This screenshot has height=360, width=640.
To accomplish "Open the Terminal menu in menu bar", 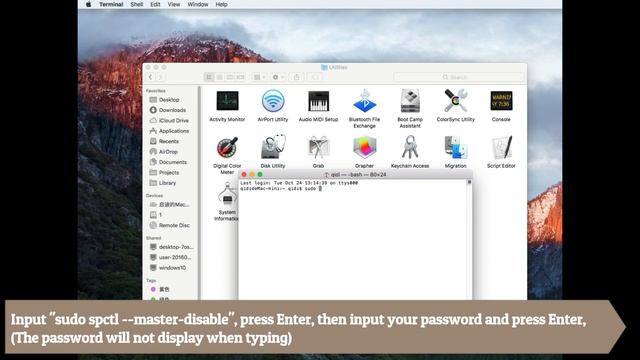I will (111, 4).
